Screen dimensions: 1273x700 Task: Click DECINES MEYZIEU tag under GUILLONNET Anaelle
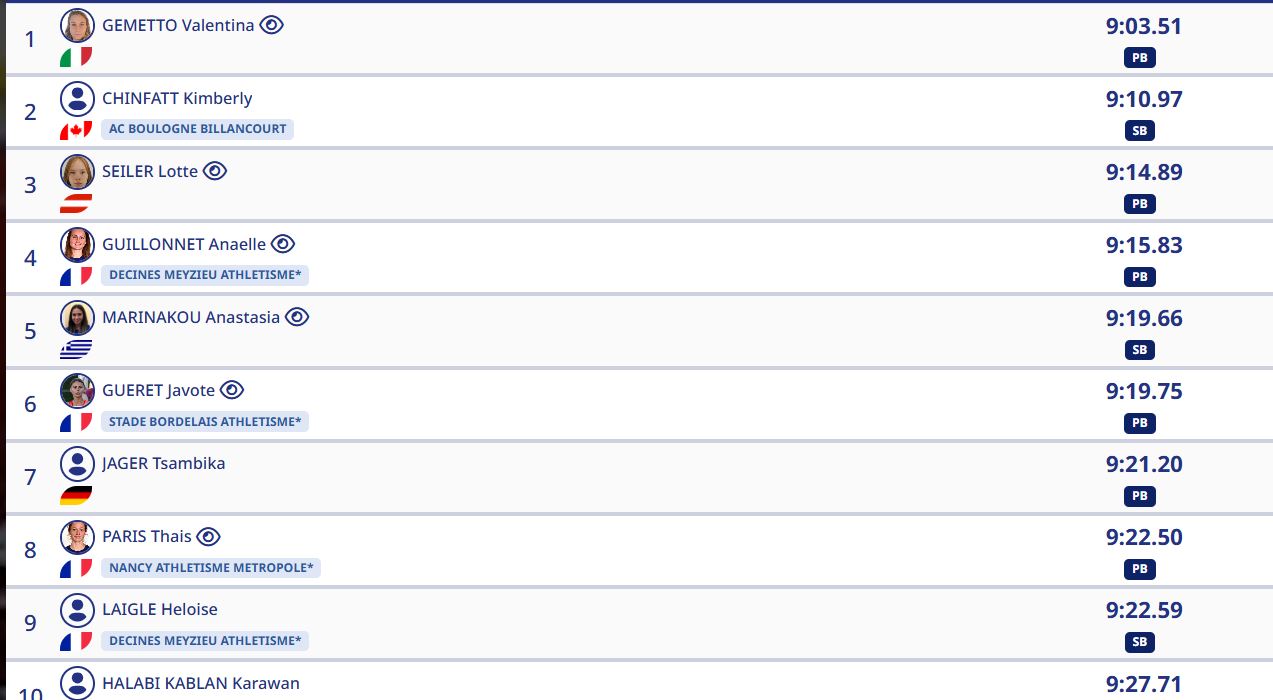pyautogui.click(x=205, y=276)
